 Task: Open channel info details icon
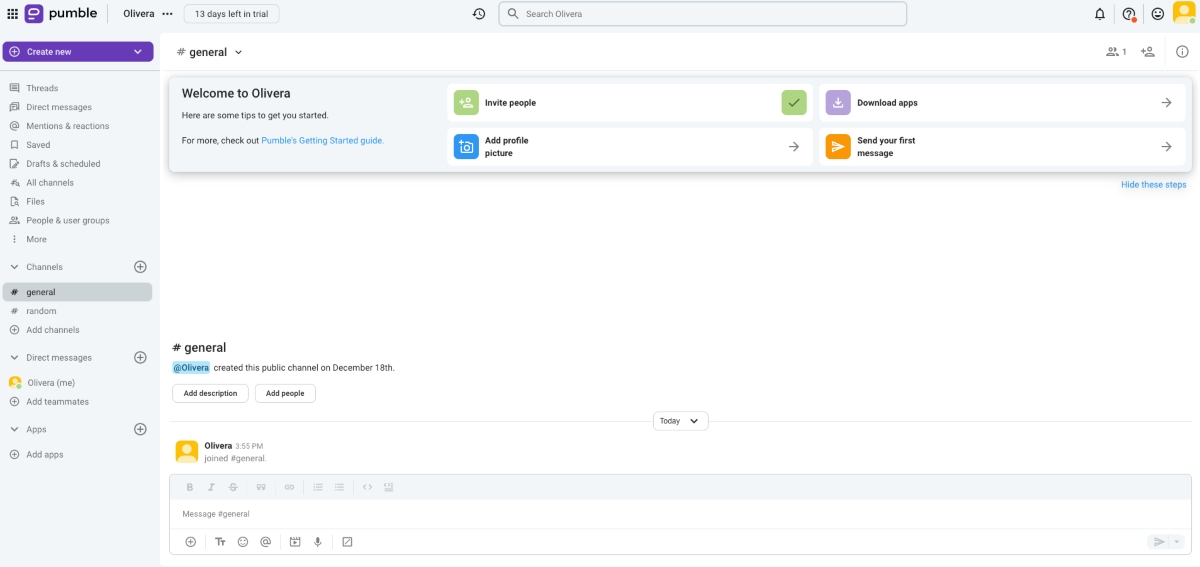[x=1182, y=52]
